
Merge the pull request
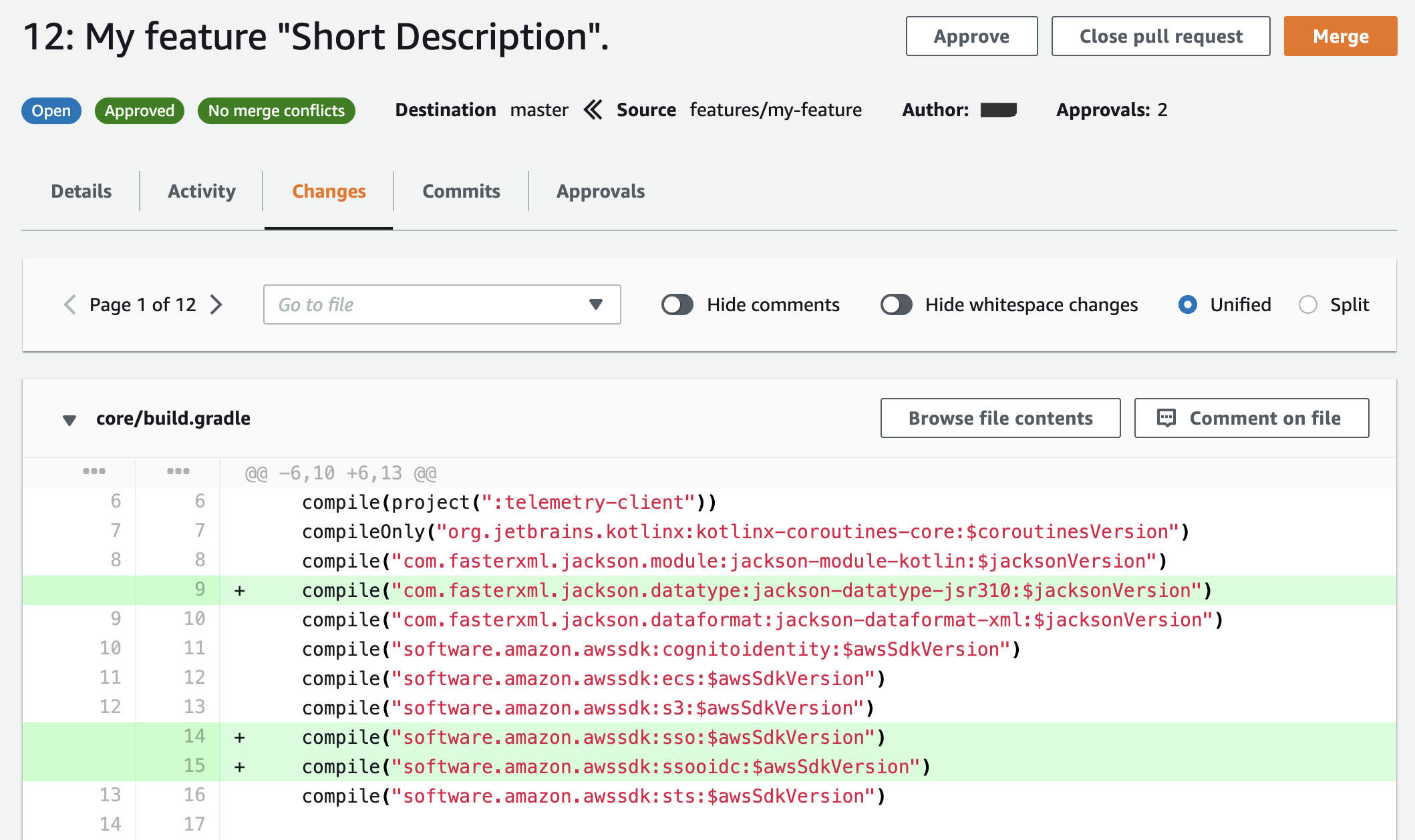[1340, 36]
